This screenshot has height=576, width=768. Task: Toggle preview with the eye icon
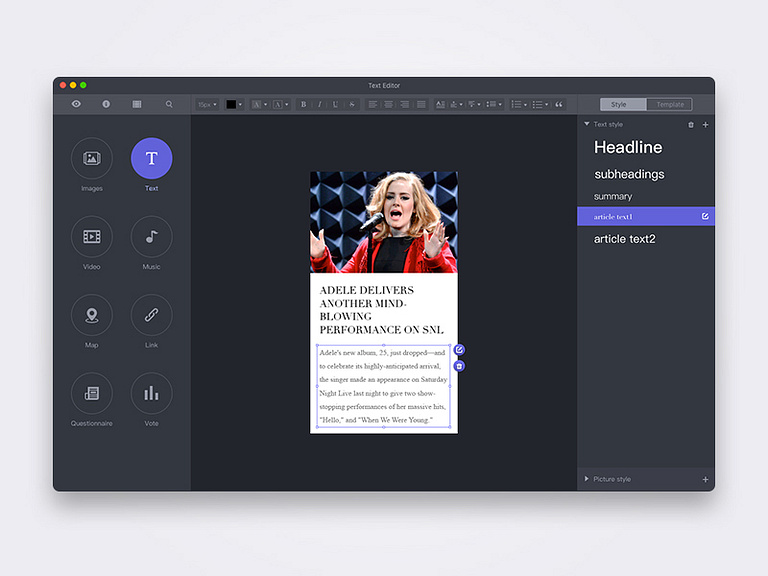[76, 104]
